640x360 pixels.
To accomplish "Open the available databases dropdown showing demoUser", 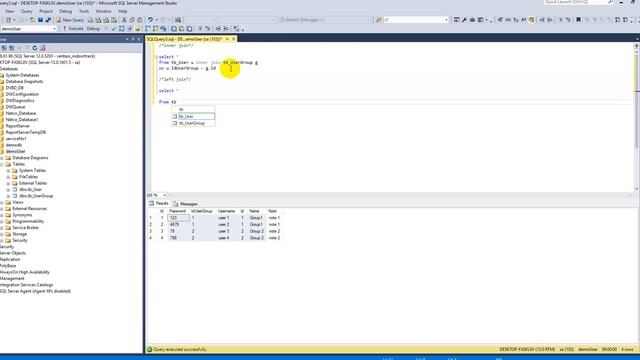I will click(x=54, y=29).
